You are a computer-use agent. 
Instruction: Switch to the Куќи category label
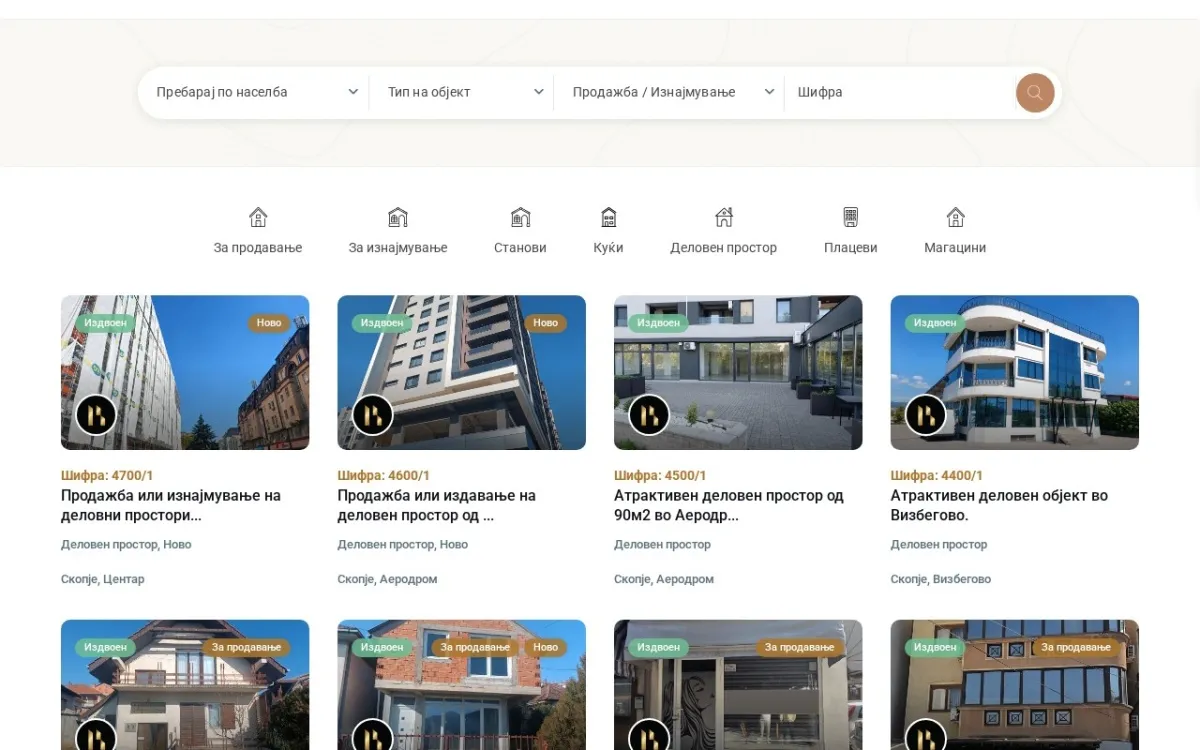pos(608,248)
